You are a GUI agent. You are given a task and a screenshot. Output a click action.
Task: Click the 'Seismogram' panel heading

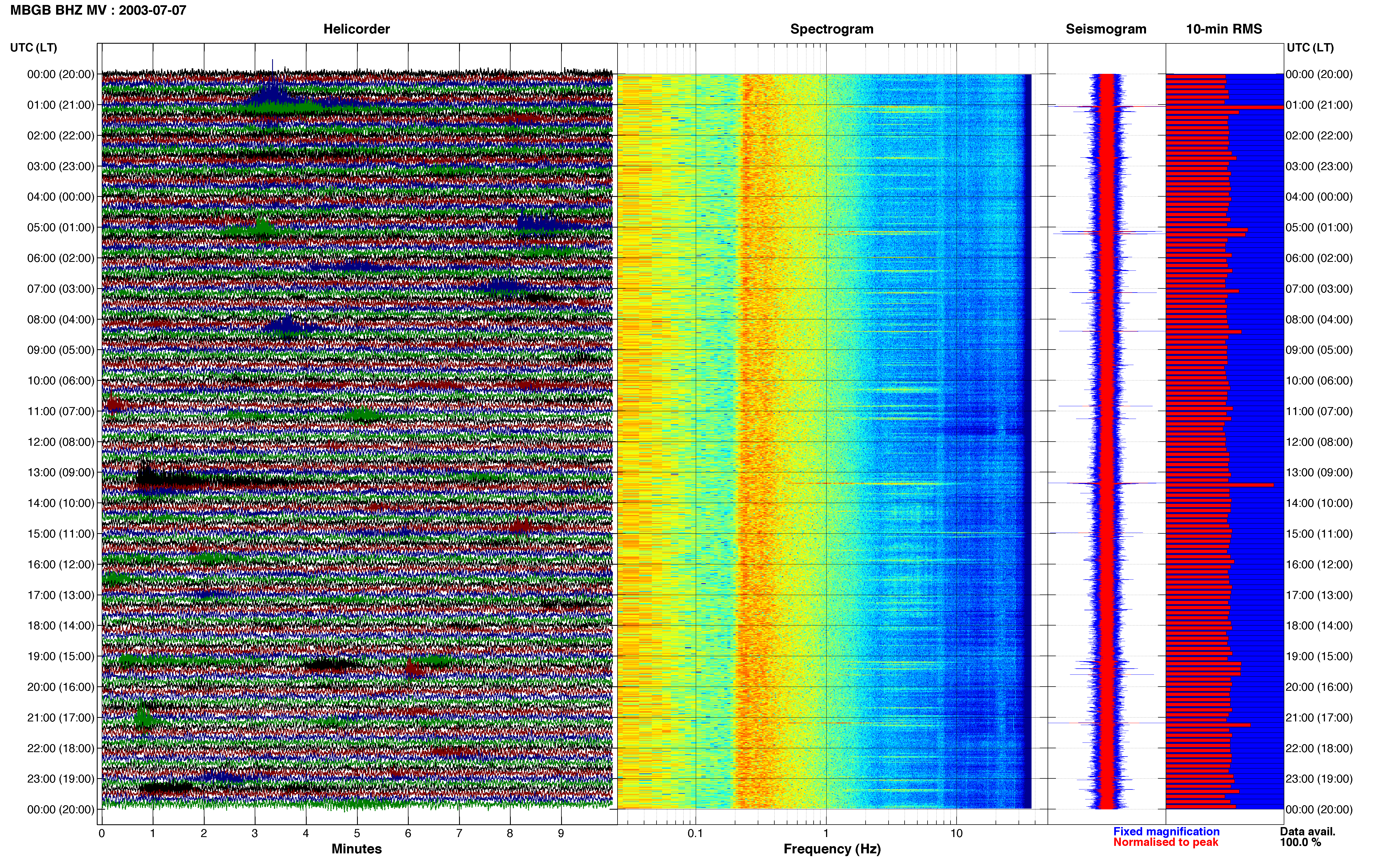pos(1106,29)
